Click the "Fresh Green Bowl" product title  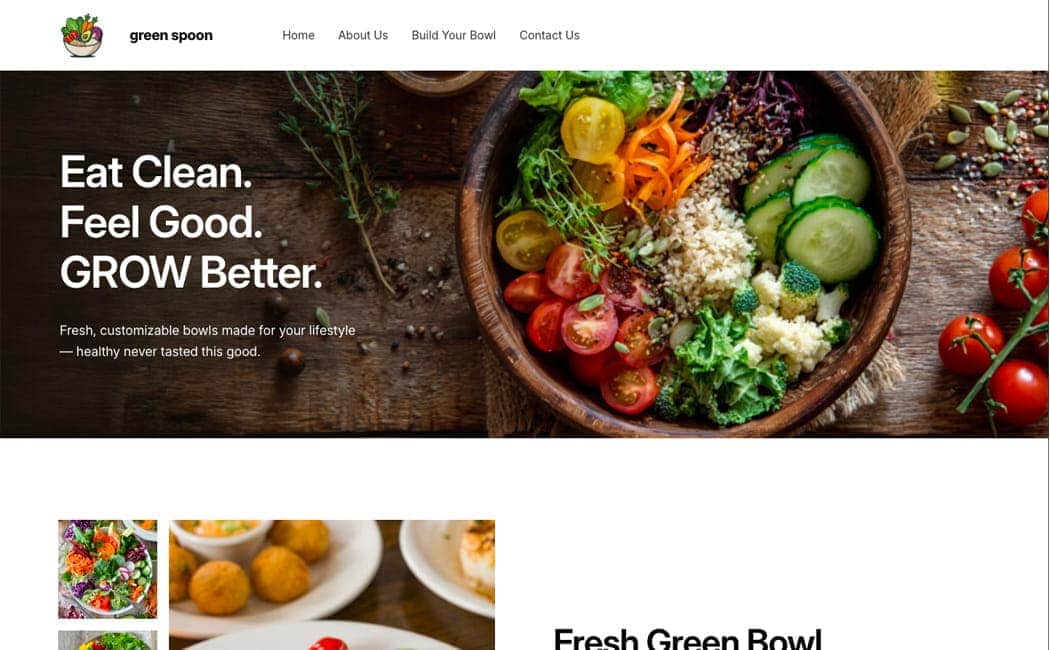tap(687, 638)
